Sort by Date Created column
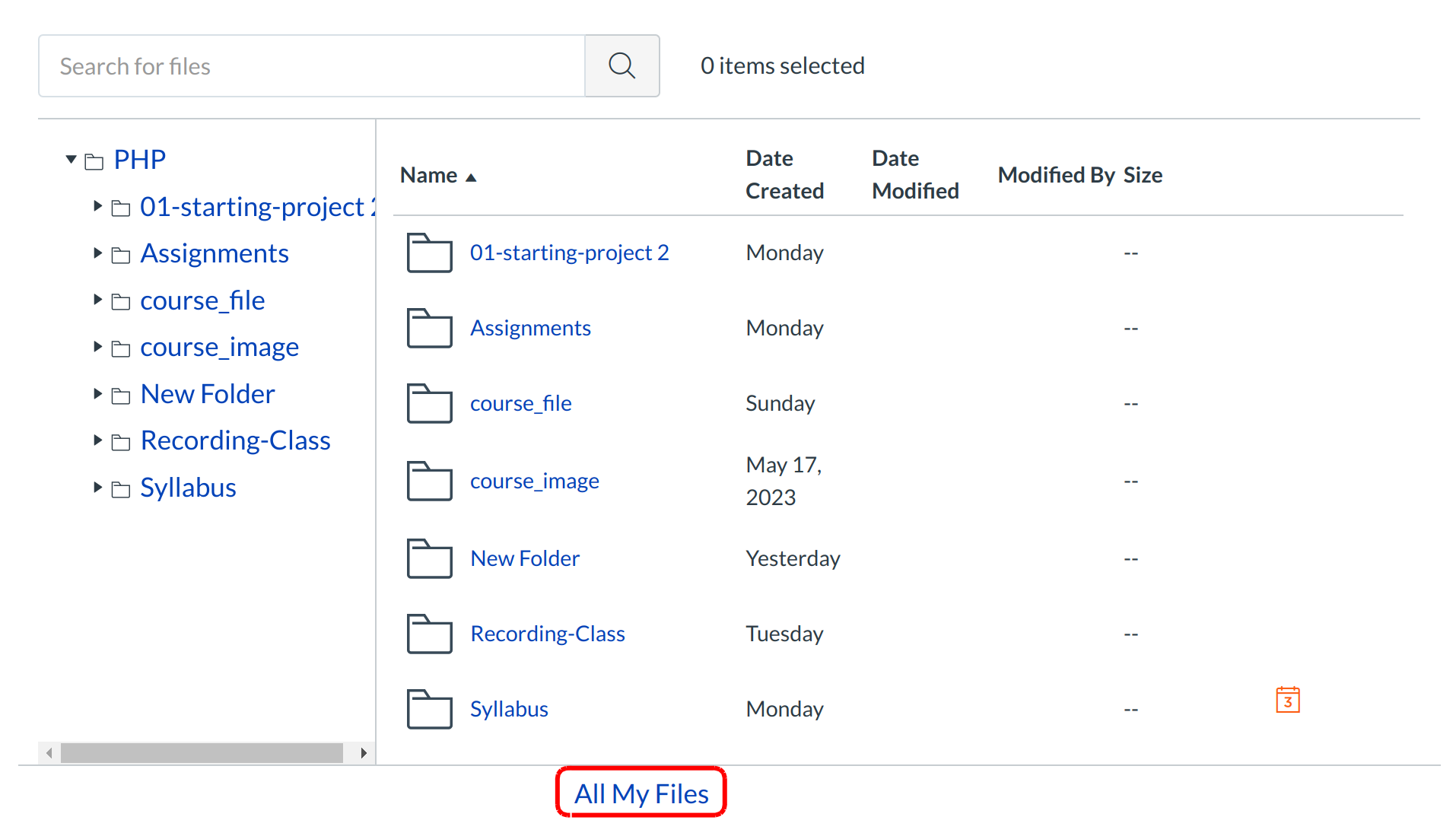Viewport: 1456px width, 820px height. [784, 174]
